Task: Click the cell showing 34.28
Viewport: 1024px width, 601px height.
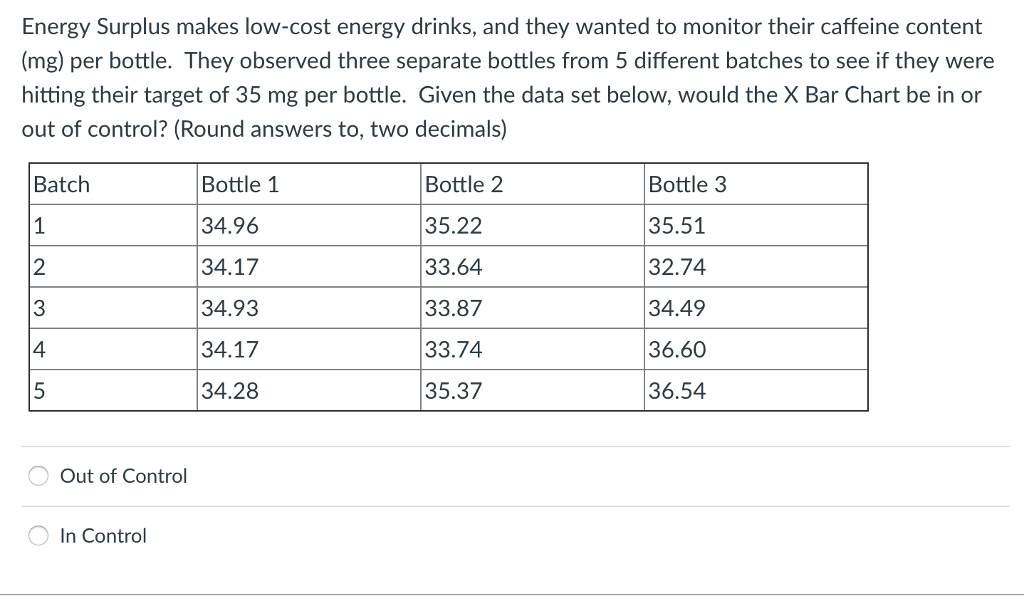Action: (x=309, y=390)
